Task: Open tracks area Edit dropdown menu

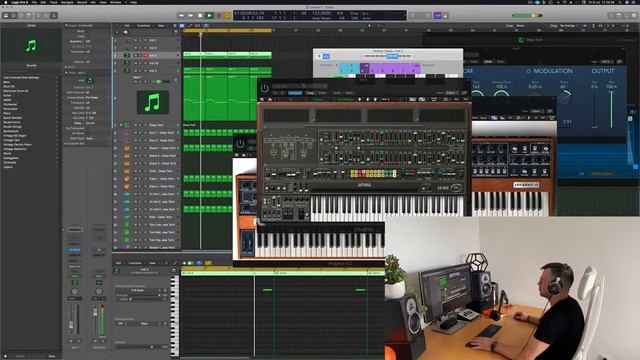Action: (127, 25)
